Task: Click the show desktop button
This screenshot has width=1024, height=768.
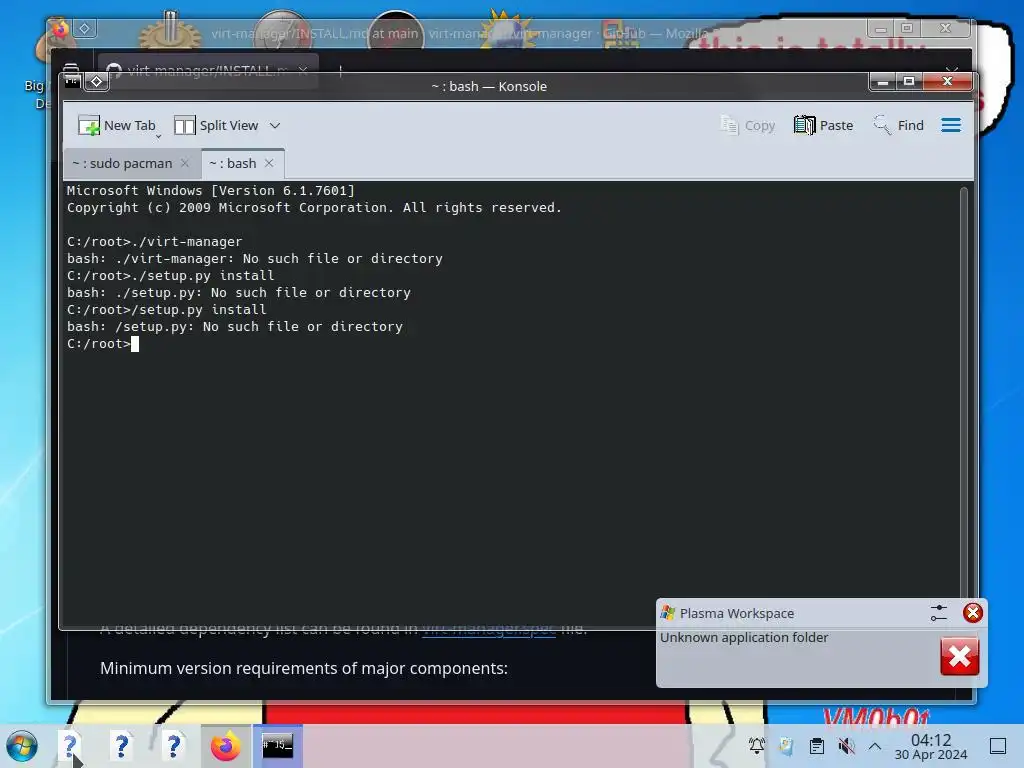Action: click(x=998, y=746)
